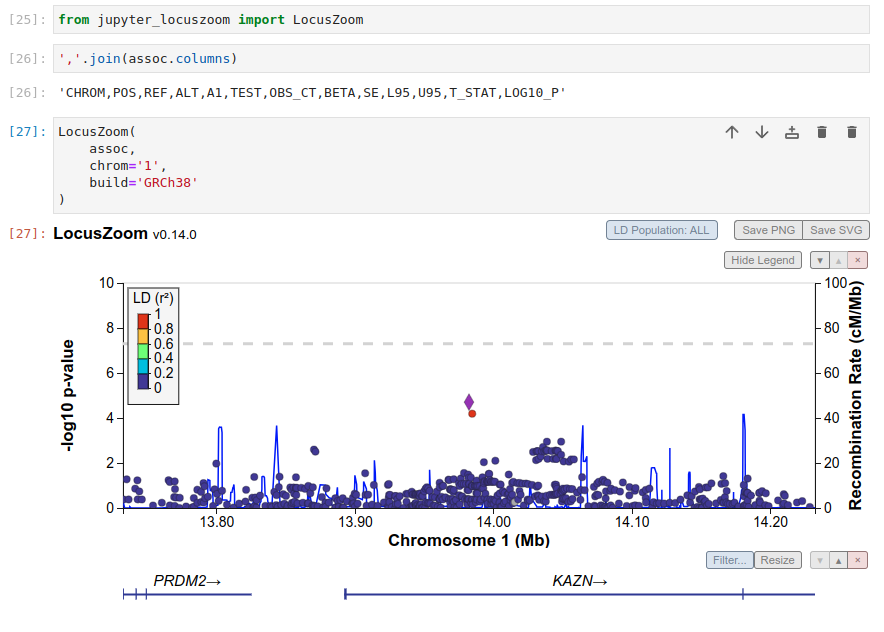Open the LD Population: ALL selector
The image size is (884, 632).
[x=661, y=230]
